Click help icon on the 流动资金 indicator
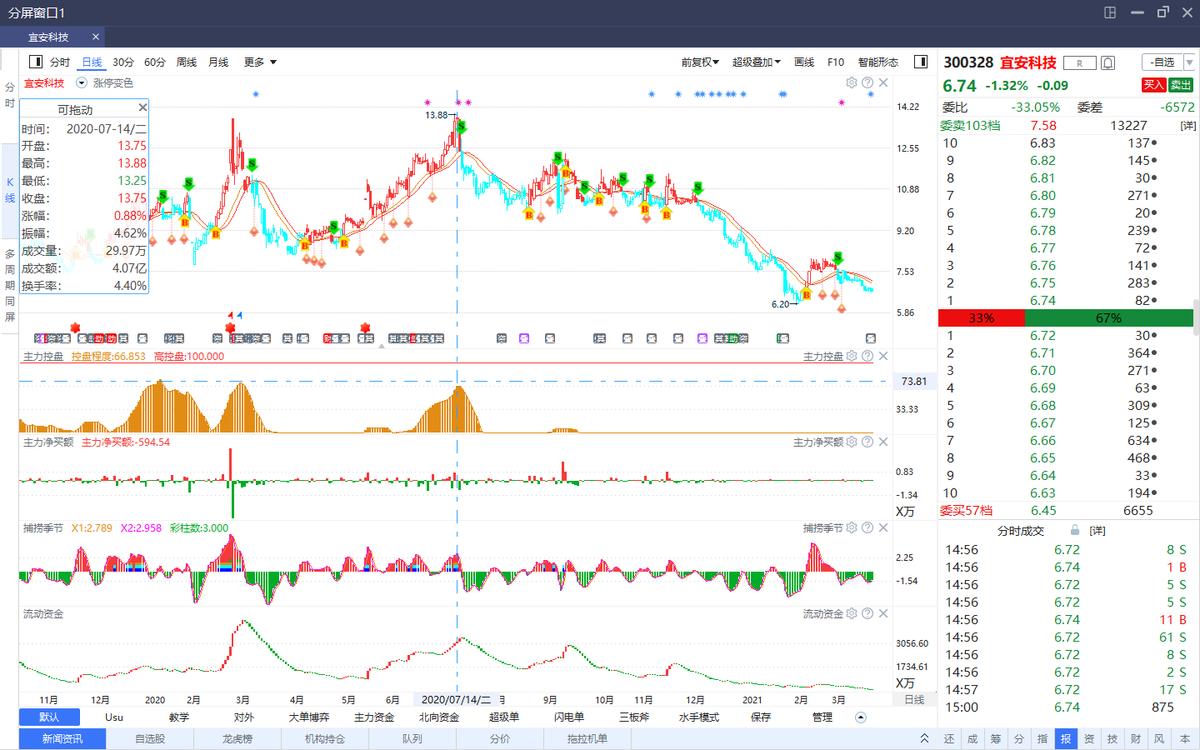This screenshot has height=750, width=1200. [x=867, y=614]
